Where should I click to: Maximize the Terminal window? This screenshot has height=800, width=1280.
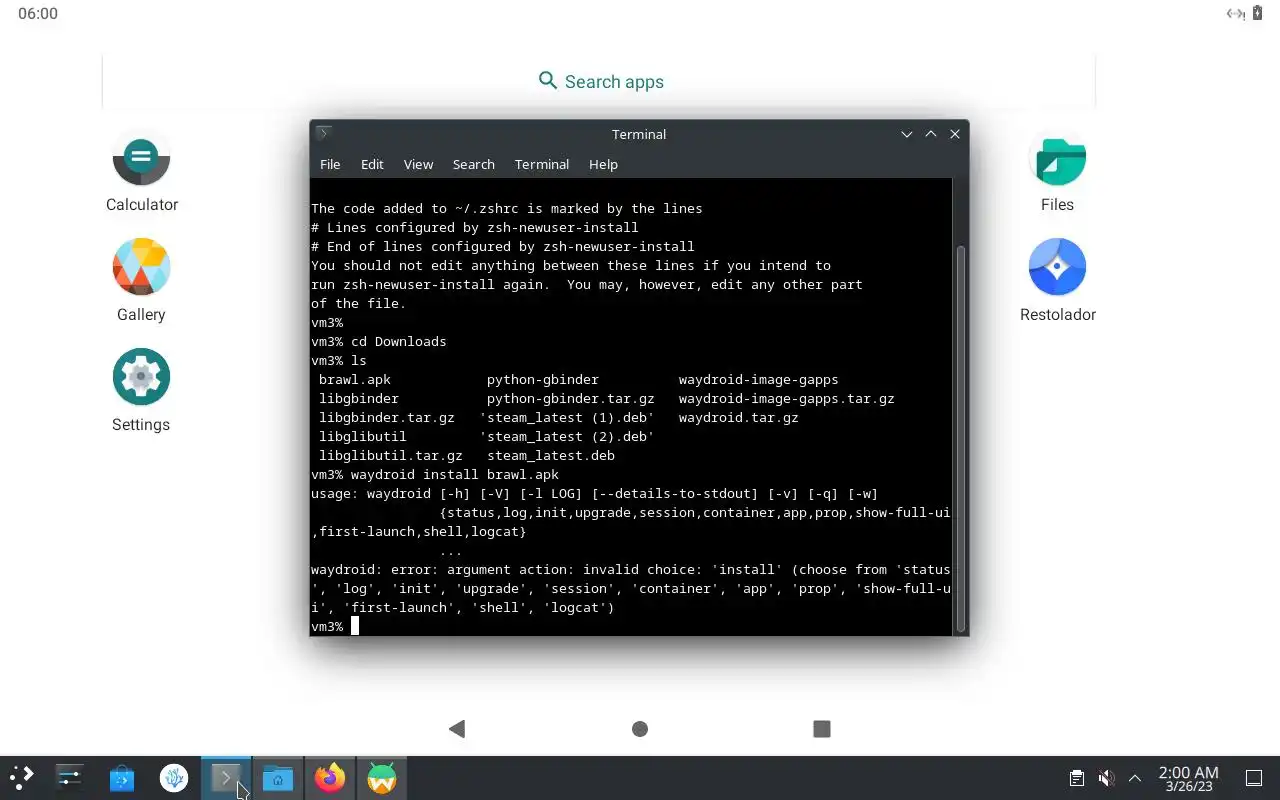[931, 134]
